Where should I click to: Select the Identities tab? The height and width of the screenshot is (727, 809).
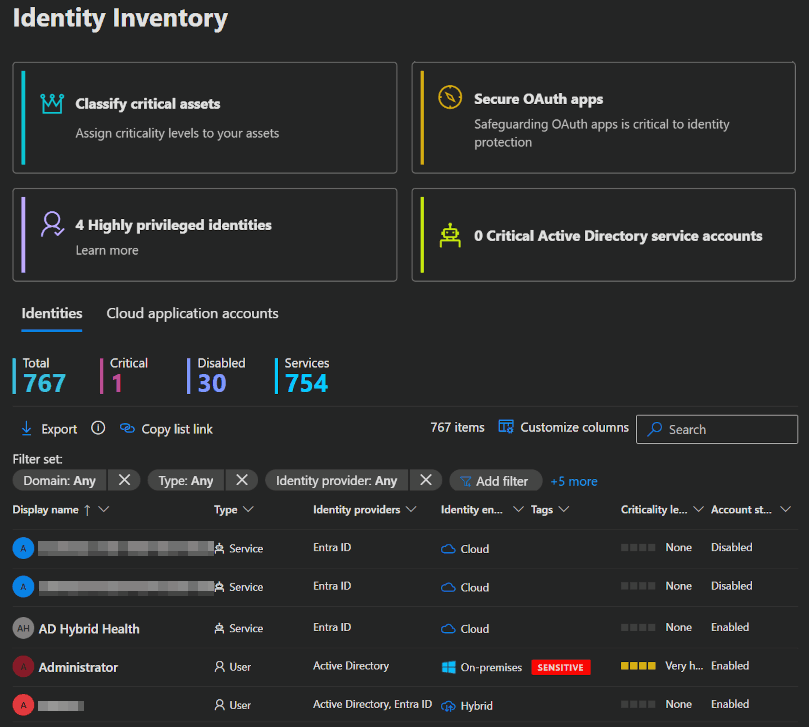[52, 313]
